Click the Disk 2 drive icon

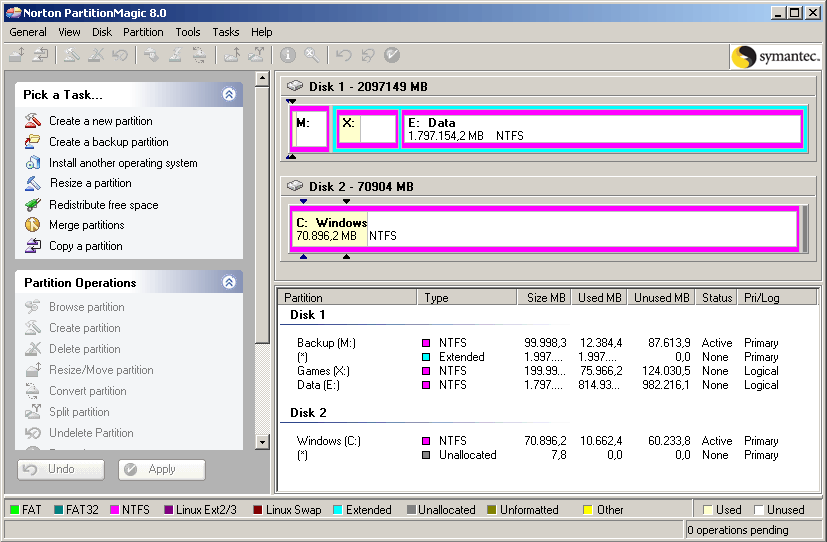295,186
